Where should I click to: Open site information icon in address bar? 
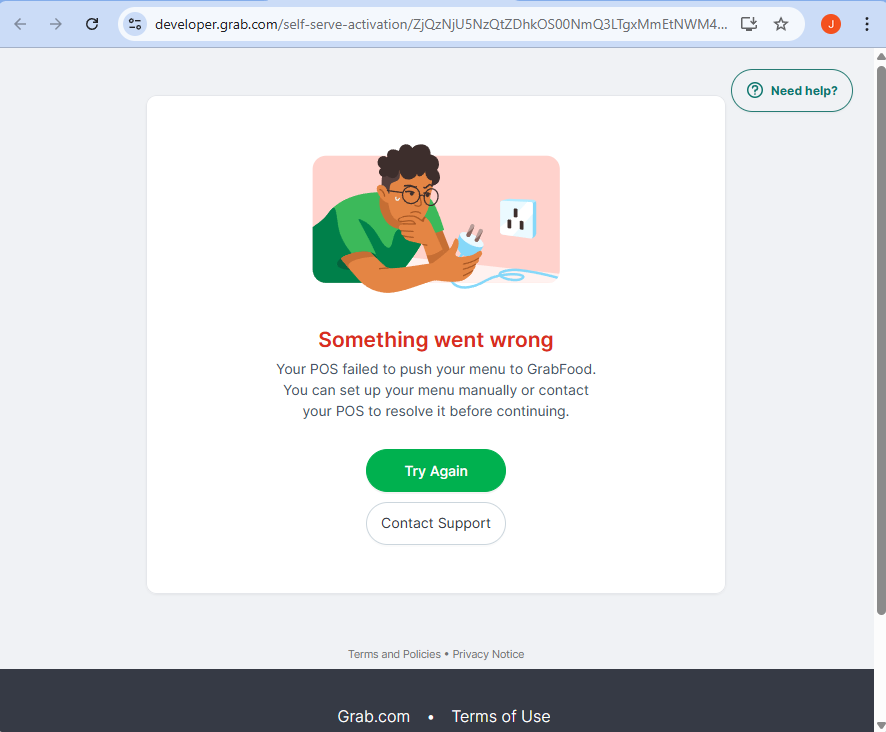click(135, 24)
